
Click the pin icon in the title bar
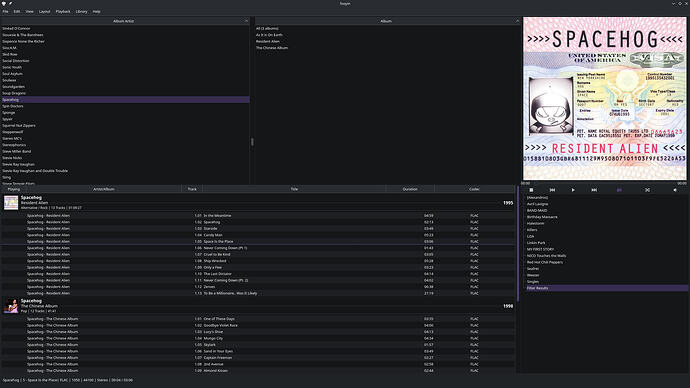[11, 4]
